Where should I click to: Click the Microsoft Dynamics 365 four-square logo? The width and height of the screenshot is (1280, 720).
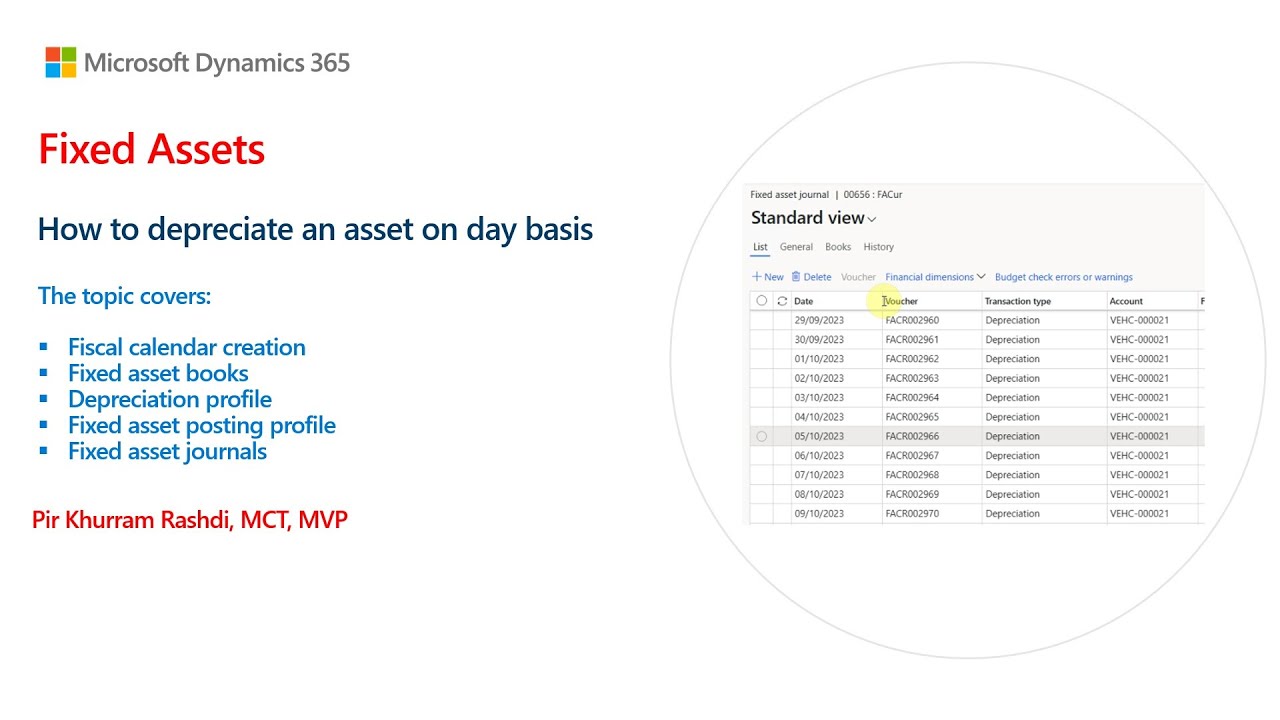tap(61, 62)
